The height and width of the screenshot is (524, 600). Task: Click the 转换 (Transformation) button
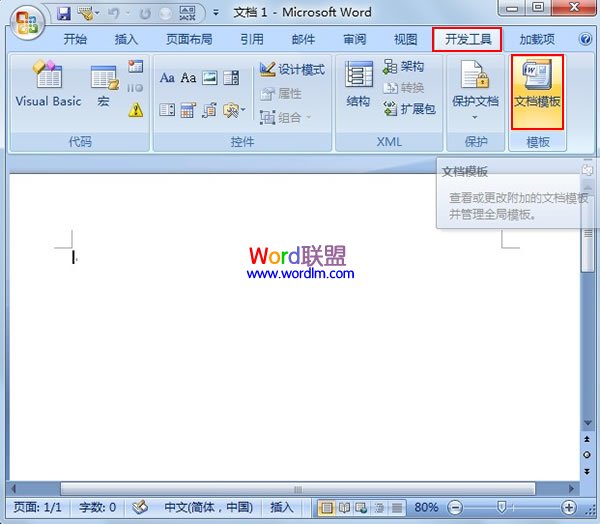(x=403, y=88)
